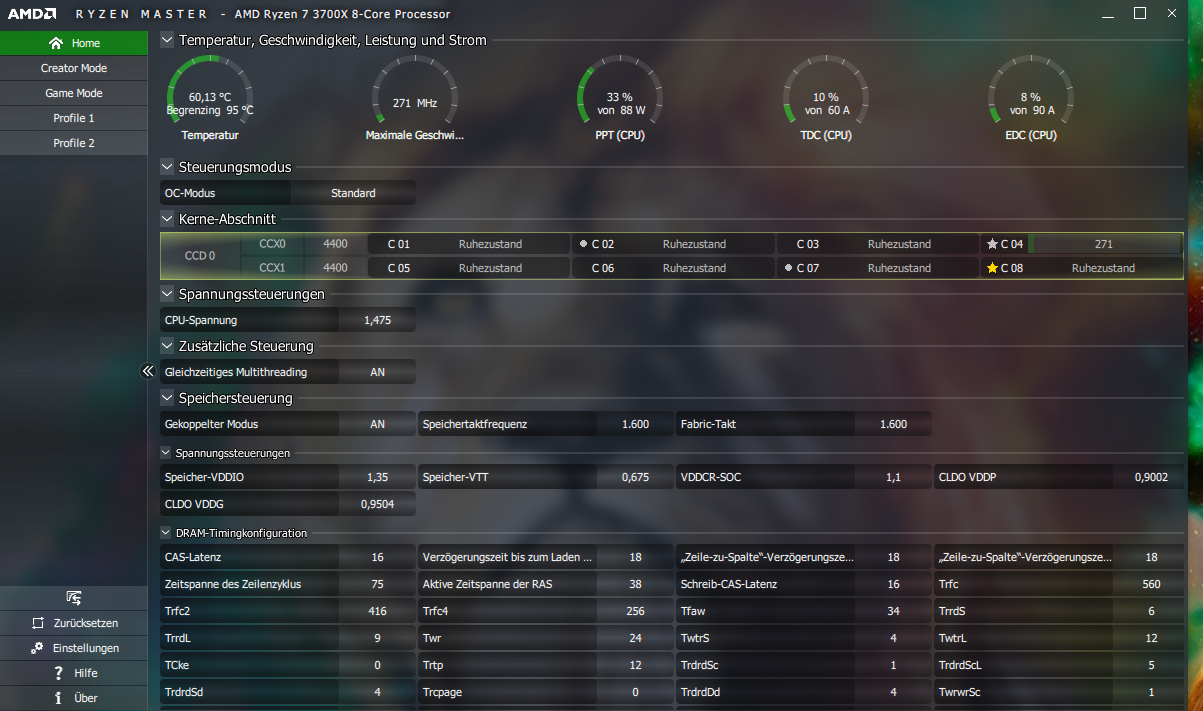
Task: Click the Trfc value 560
Action: tap(1151, 584)
